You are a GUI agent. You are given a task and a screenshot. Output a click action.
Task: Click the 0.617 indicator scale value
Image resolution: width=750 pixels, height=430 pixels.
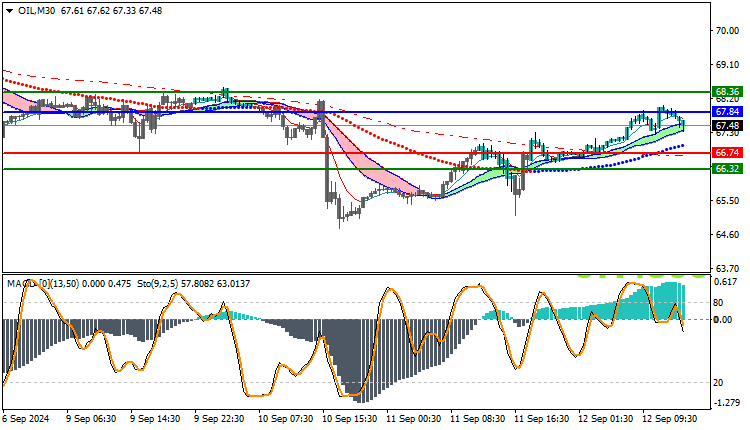[x=726, y=282]
